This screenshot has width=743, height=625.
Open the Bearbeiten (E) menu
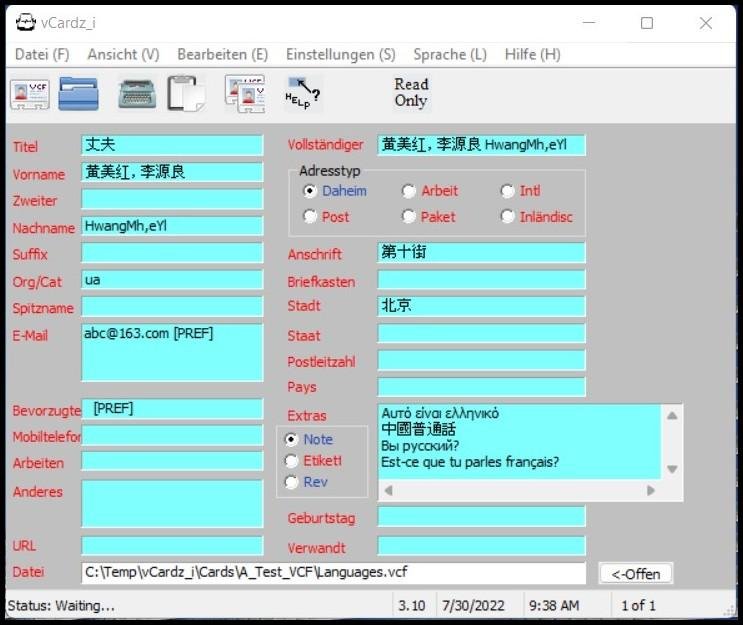(223, 54)
